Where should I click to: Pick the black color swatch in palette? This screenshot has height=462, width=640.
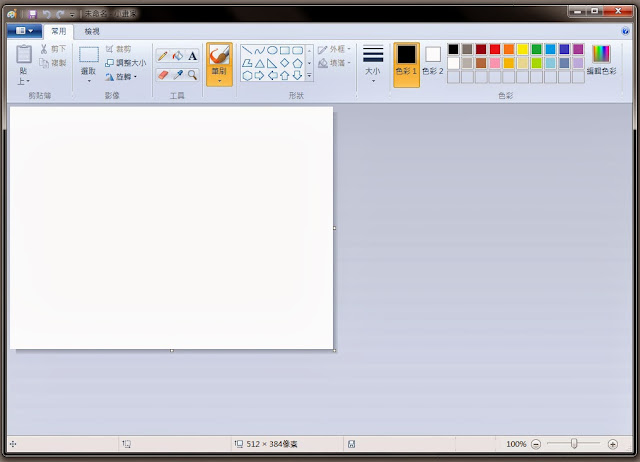click(x=453, y=49)
